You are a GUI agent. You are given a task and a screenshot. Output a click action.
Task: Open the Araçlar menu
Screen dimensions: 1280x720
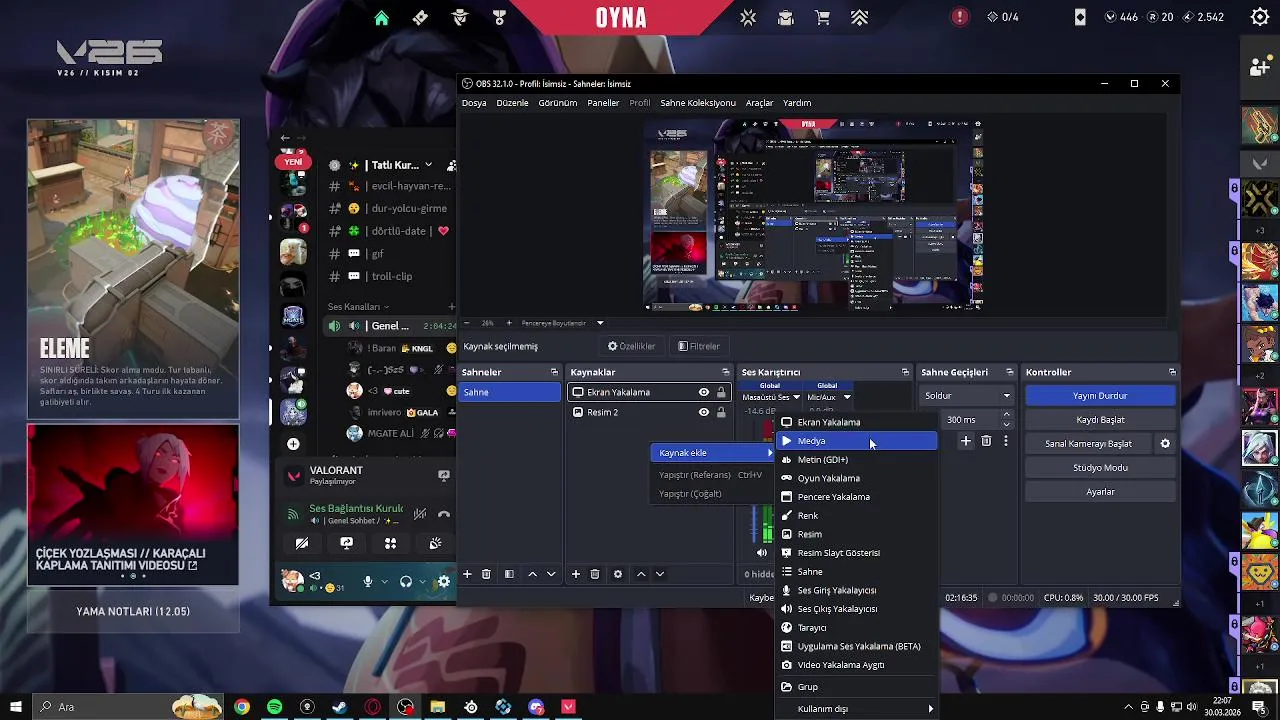(759, 103)
